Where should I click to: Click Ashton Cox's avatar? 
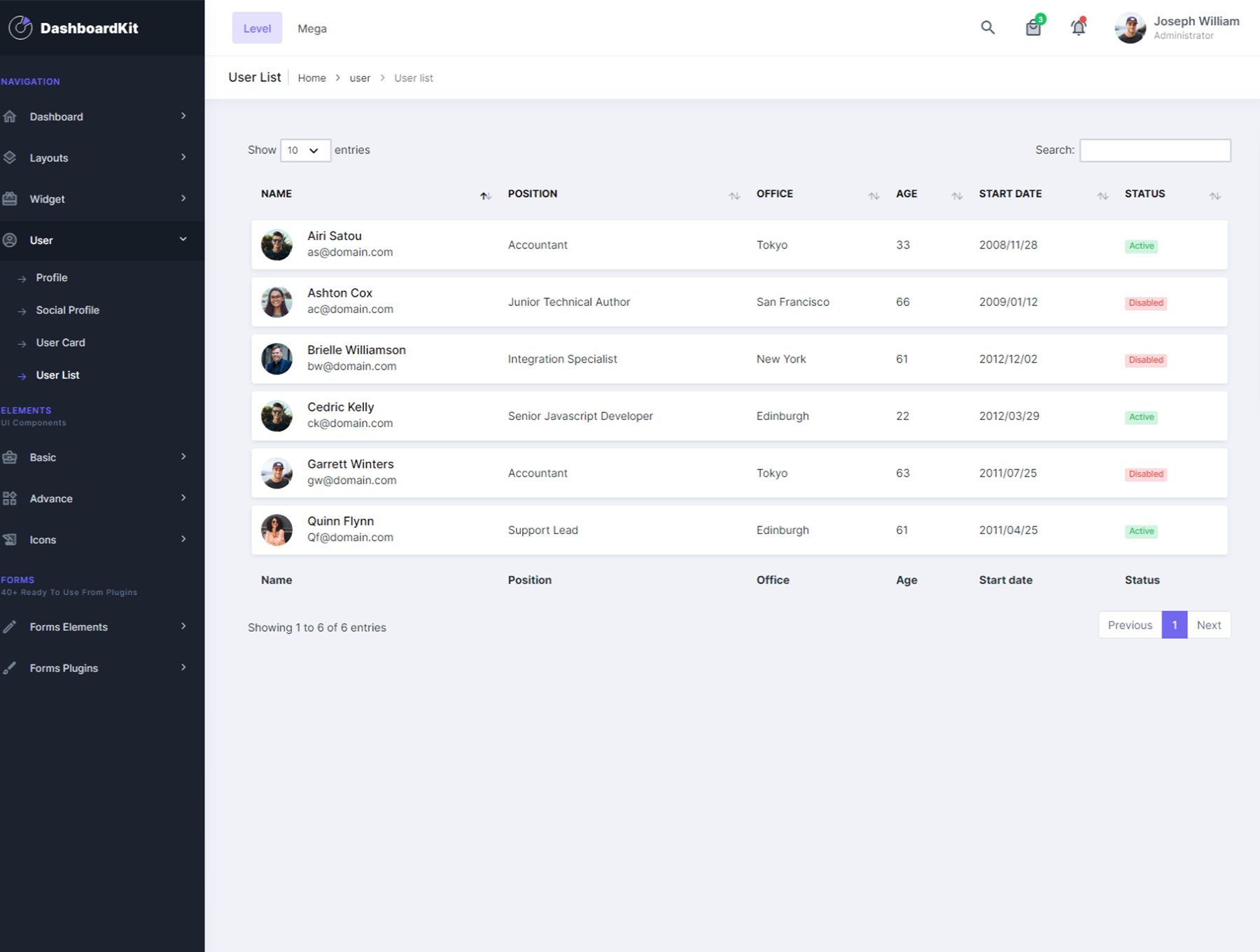click(x=276, y=302)
